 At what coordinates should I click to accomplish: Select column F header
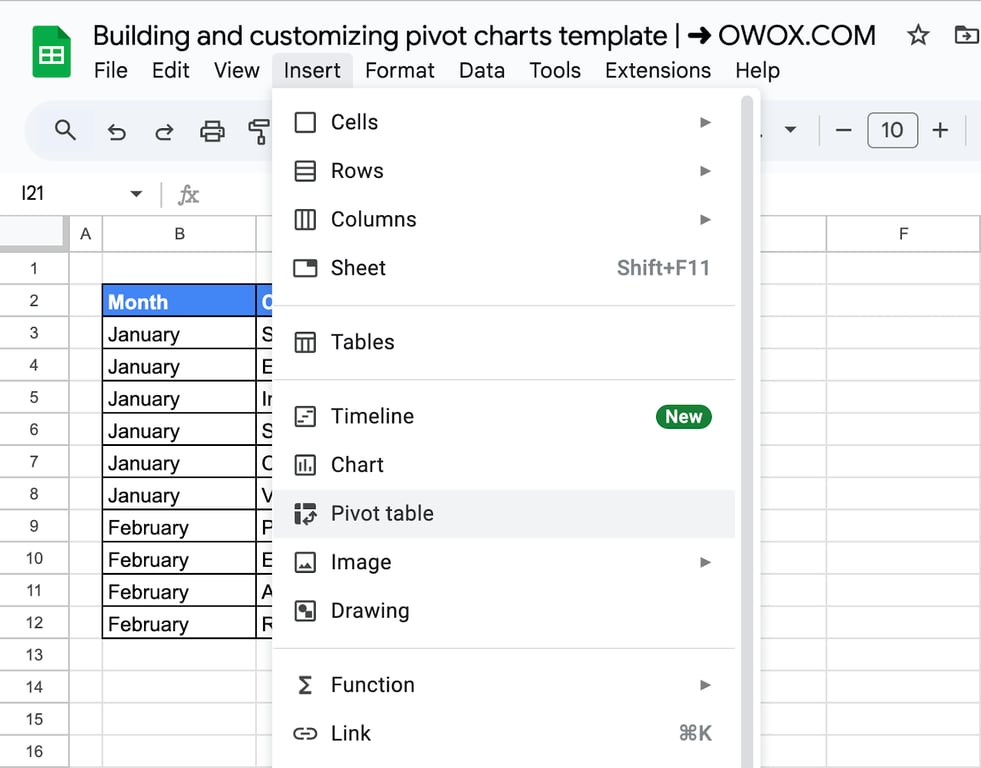pyautogui.click(x=903, y=234)
